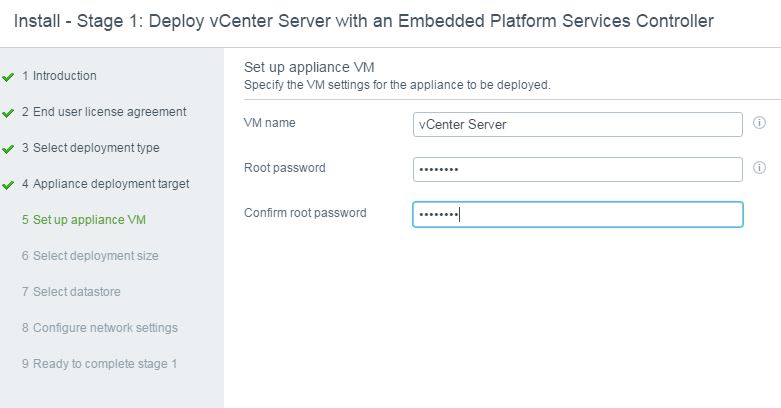This screenshot has width=781, height=408.
Task: Open step 7 Select datastore
Action: 71,291
